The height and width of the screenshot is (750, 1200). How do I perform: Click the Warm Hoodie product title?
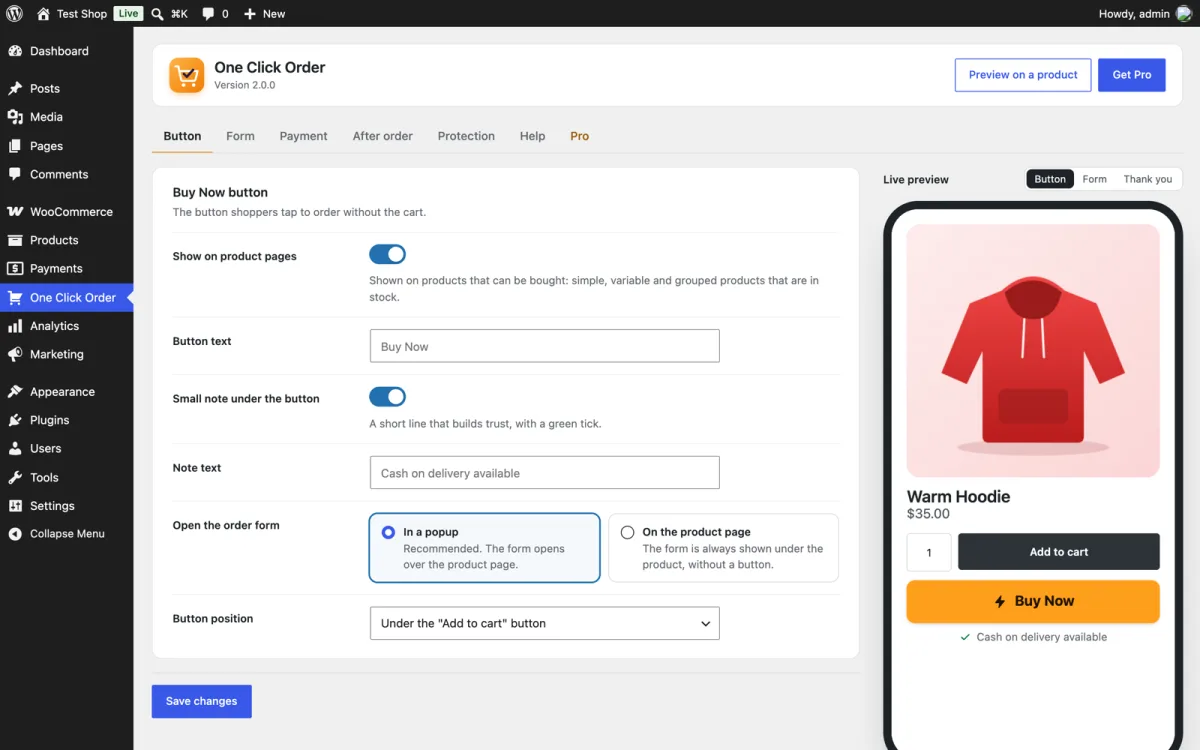tap(958, 496)
